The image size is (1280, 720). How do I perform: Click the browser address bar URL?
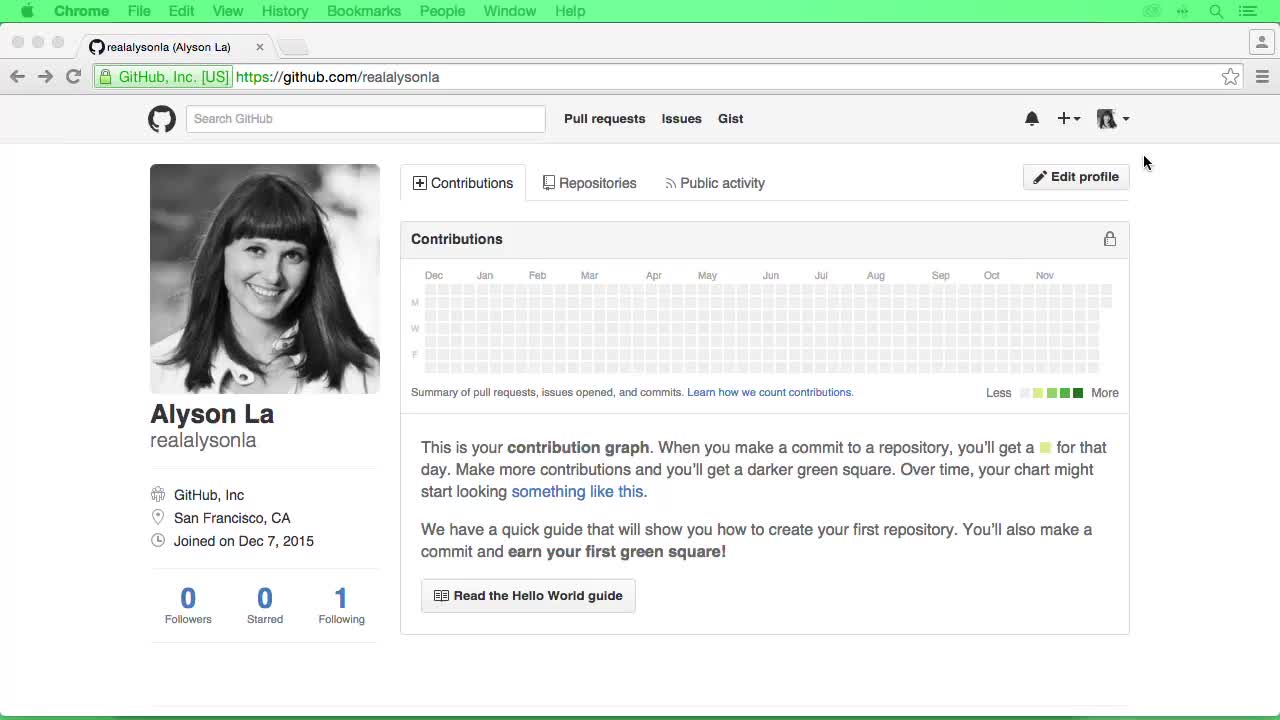[x=338, y=77]
